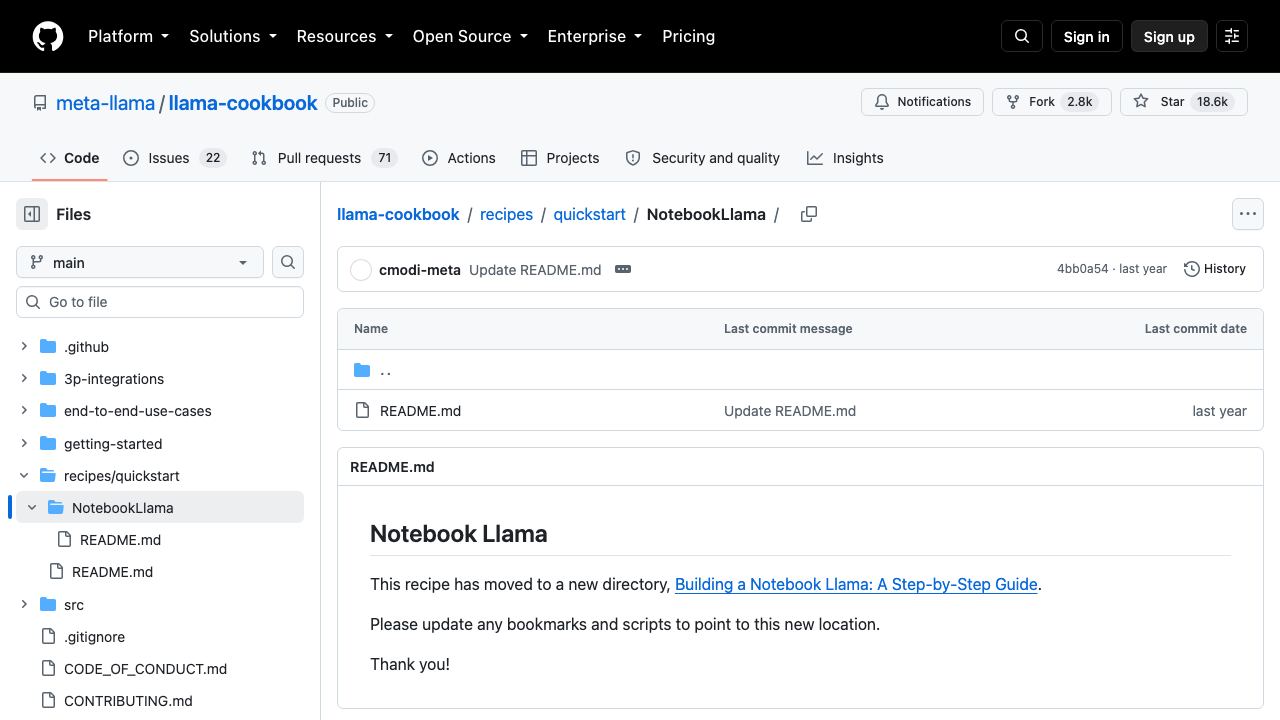This screenshot has height=720, width=1280.
Task: Expand the end-to-end-use-cases folder chevron
Action: coord(24,411)
